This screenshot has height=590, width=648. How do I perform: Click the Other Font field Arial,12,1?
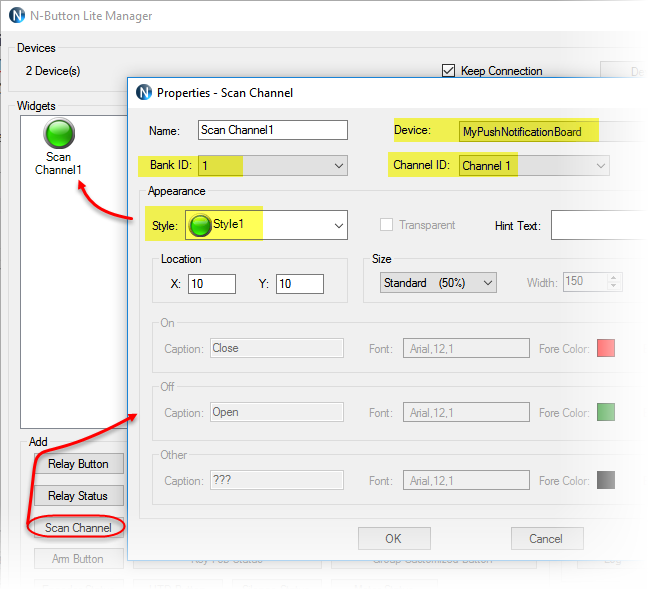point(467,480)
